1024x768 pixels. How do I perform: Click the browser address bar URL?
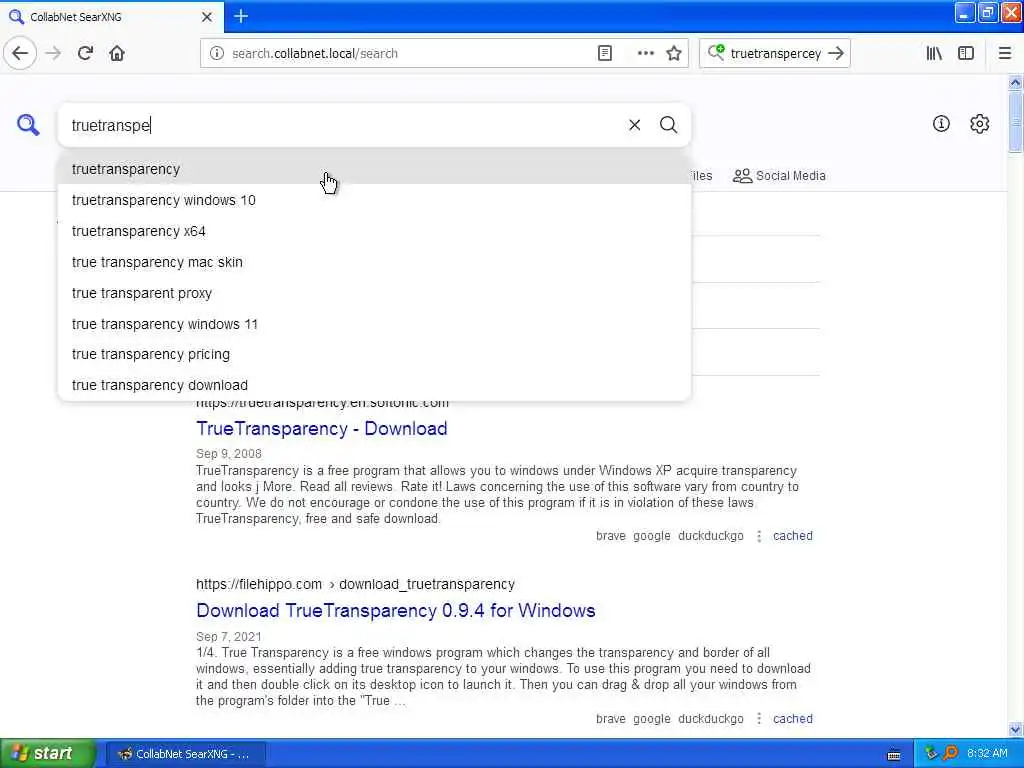[x=315, y=54]
